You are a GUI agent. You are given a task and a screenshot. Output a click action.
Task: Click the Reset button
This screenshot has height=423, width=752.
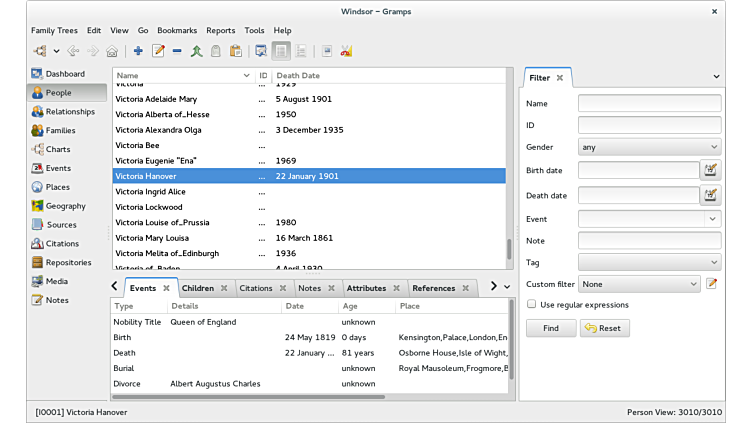(x=604, y=328)
